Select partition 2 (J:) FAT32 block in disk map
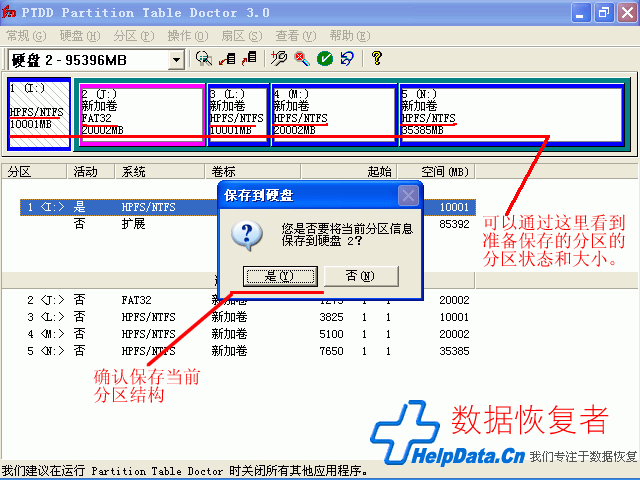640x480 pixels. pyautogui.click(x=142, y=114)
